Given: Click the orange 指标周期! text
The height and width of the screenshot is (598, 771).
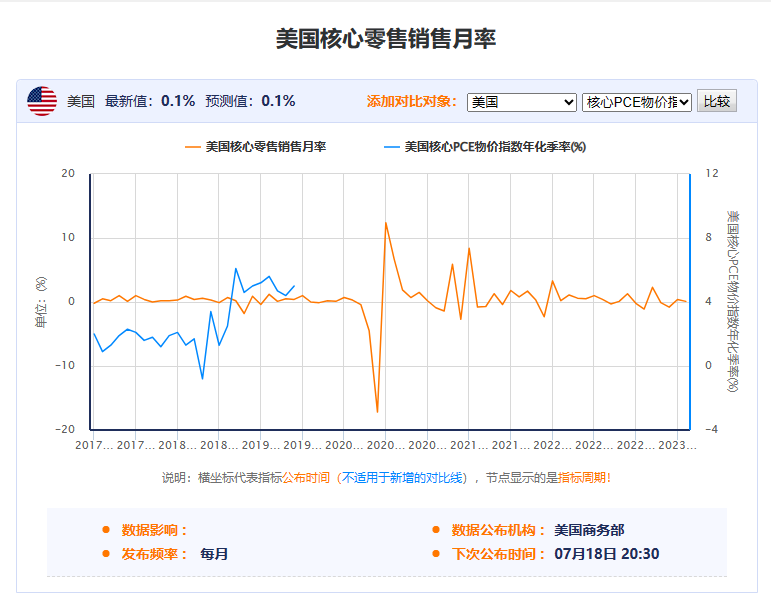Looking at the screenshot, I should coord(585,478).
